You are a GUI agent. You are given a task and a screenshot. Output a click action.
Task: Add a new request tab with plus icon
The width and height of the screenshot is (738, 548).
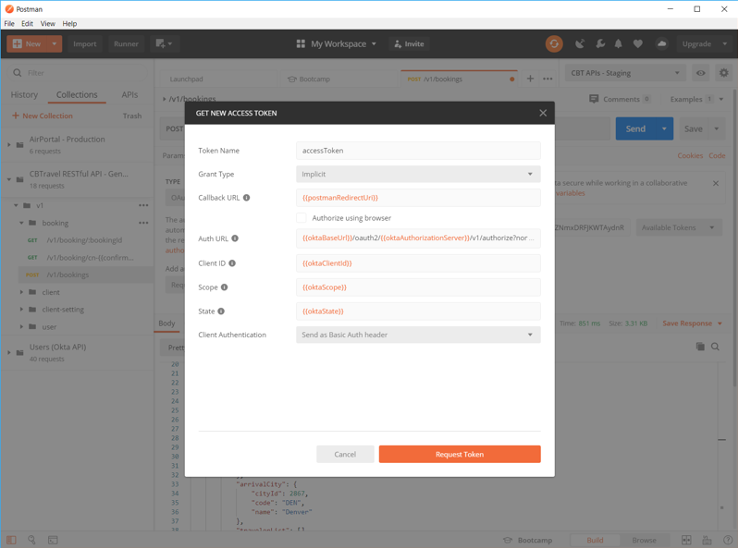tap(530, 79)
